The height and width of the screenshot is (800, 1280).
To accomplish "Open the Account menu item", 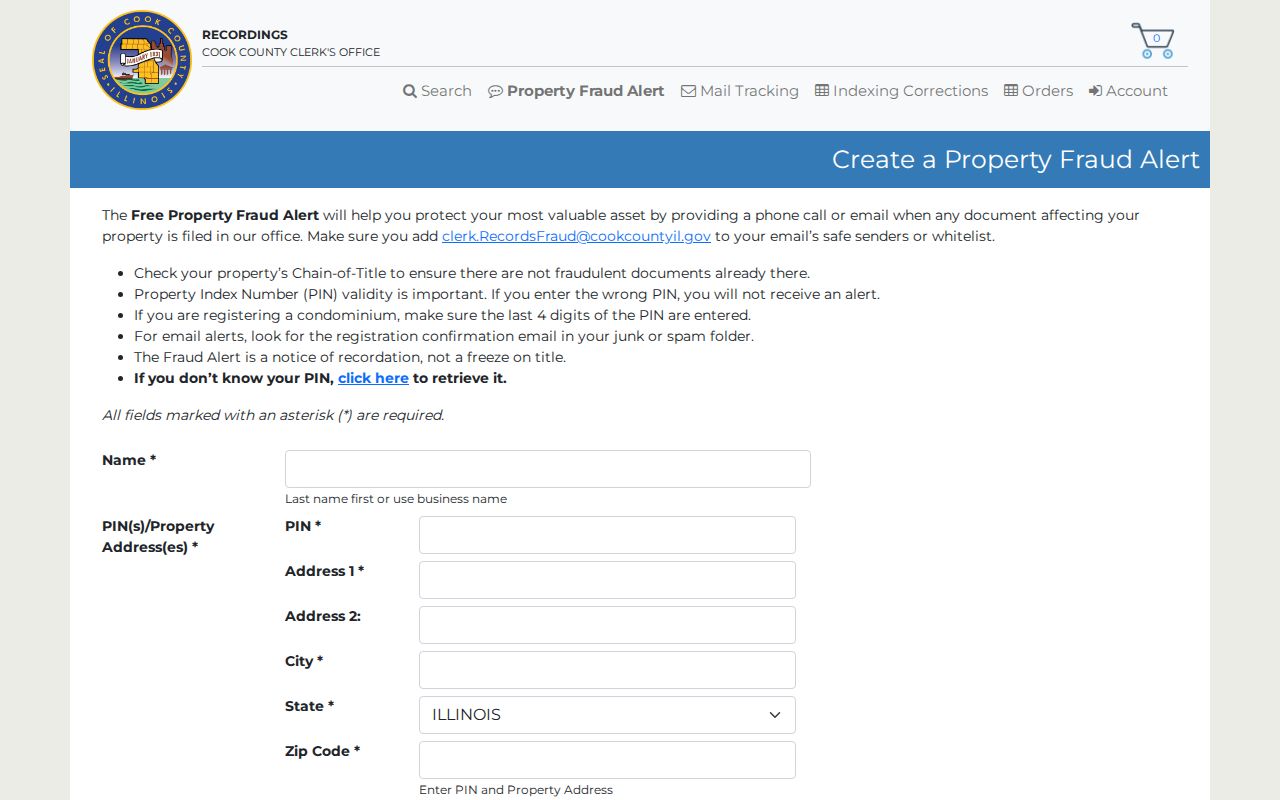I will [1128, 91].
